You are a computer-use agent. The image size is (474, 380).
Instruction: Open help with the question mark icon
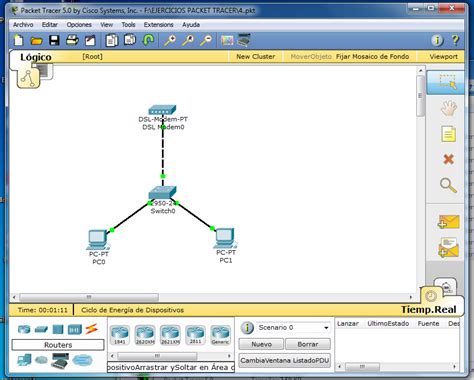pyautogui.click(x=455, y=41)
